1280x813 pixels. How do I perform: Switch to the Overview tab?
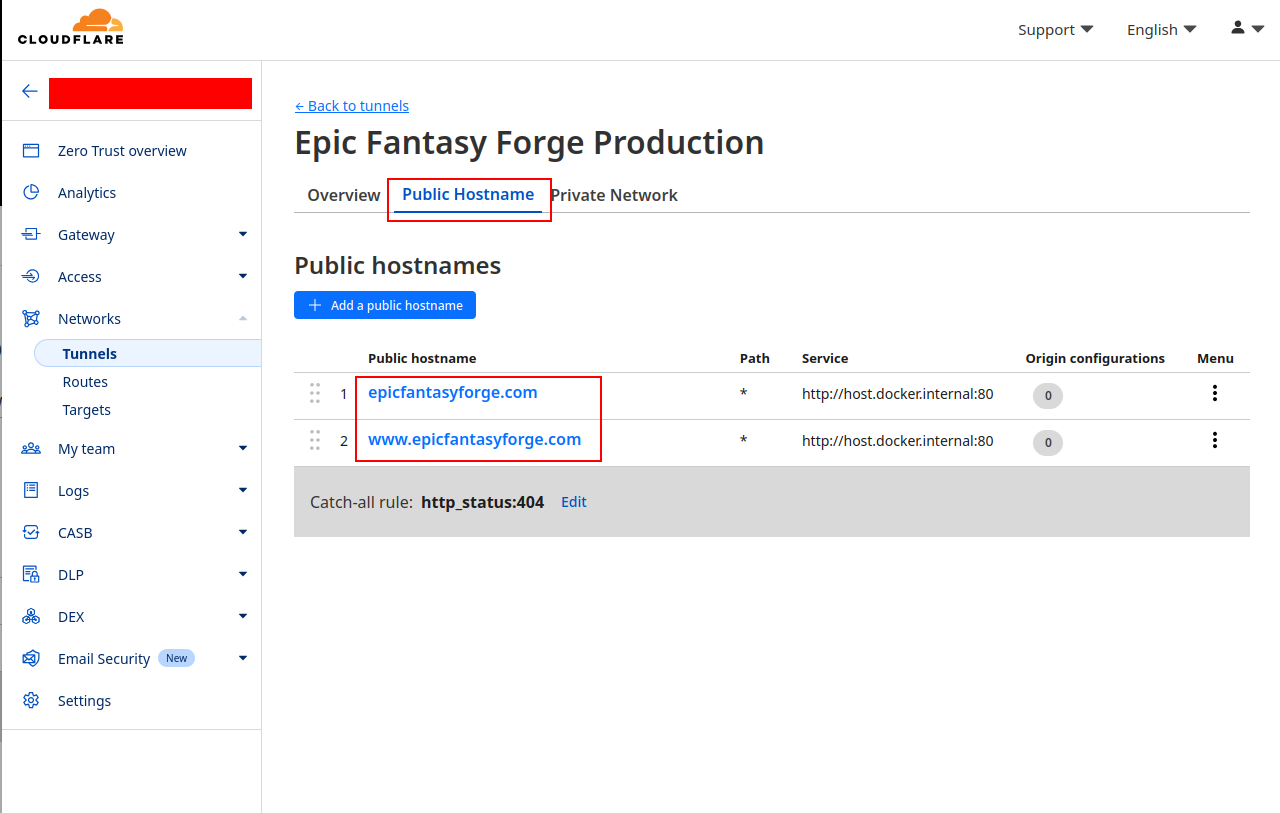pyautogui.click(x=344, y=195)
